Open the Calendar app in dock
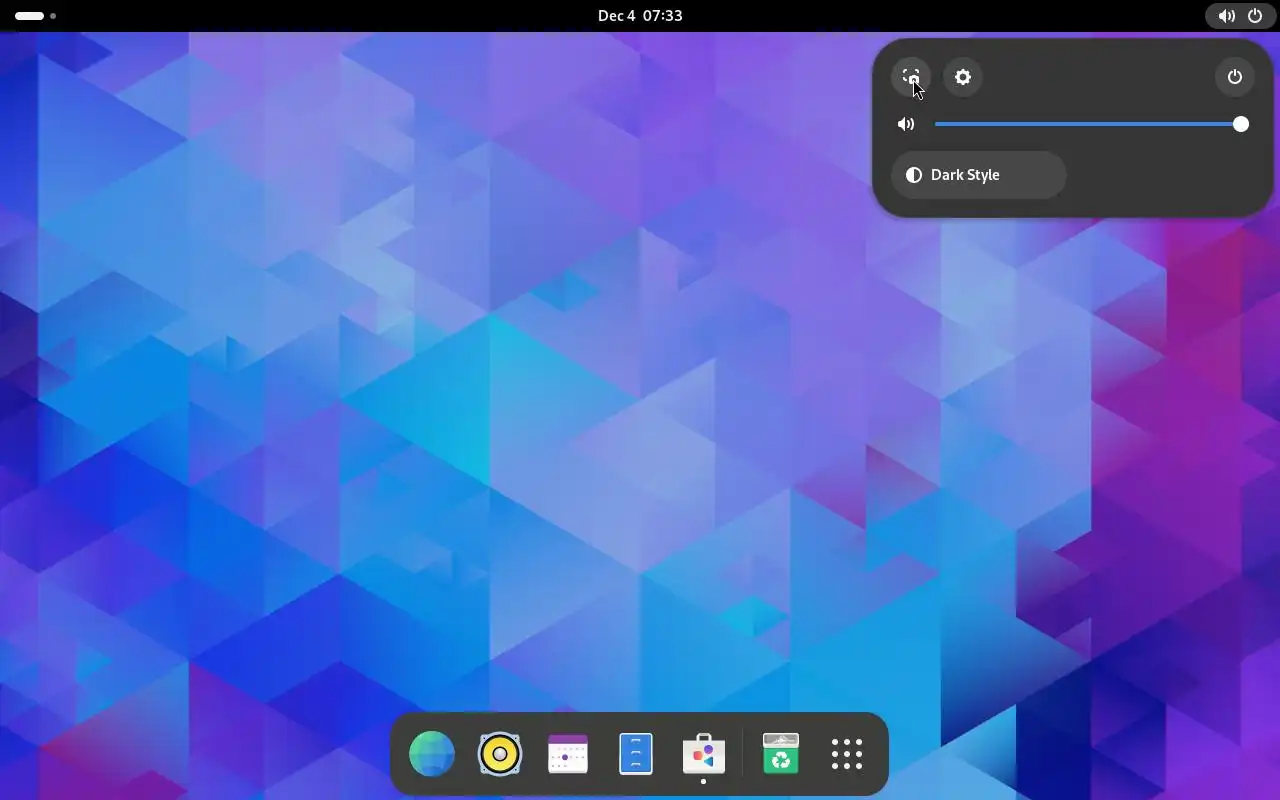This screenshot has width=1280, height=800. (568, 754)
